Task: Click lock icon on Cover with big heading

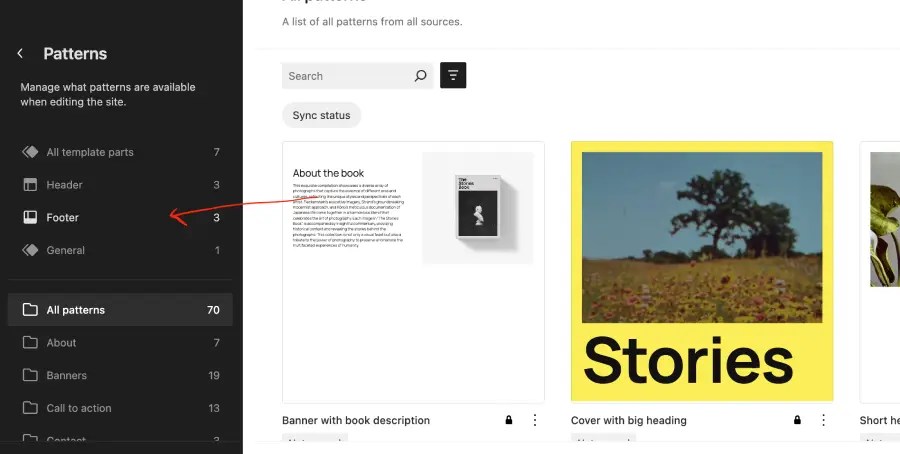Action: [x=797, y=420]
